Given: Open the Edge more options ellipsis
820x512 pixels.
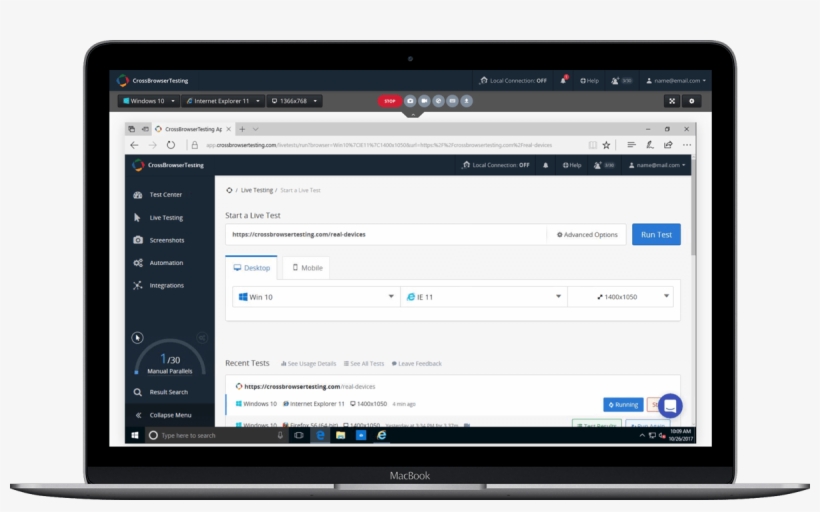Looking at the screenshot, I should point(687,145).
